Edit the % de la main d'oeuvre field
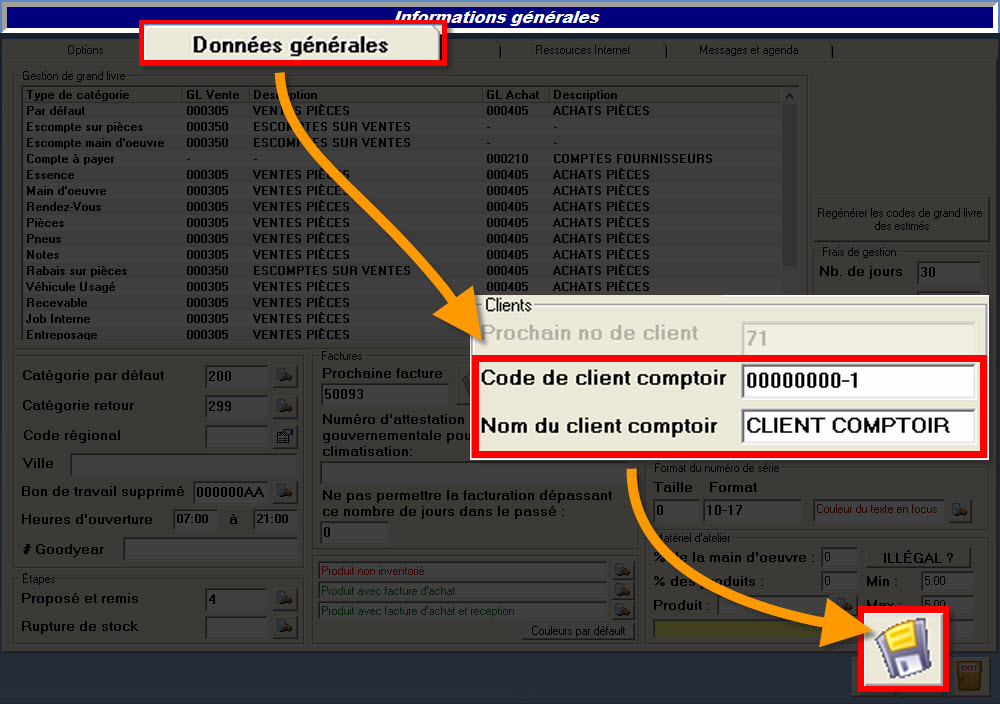 (839, 557)
